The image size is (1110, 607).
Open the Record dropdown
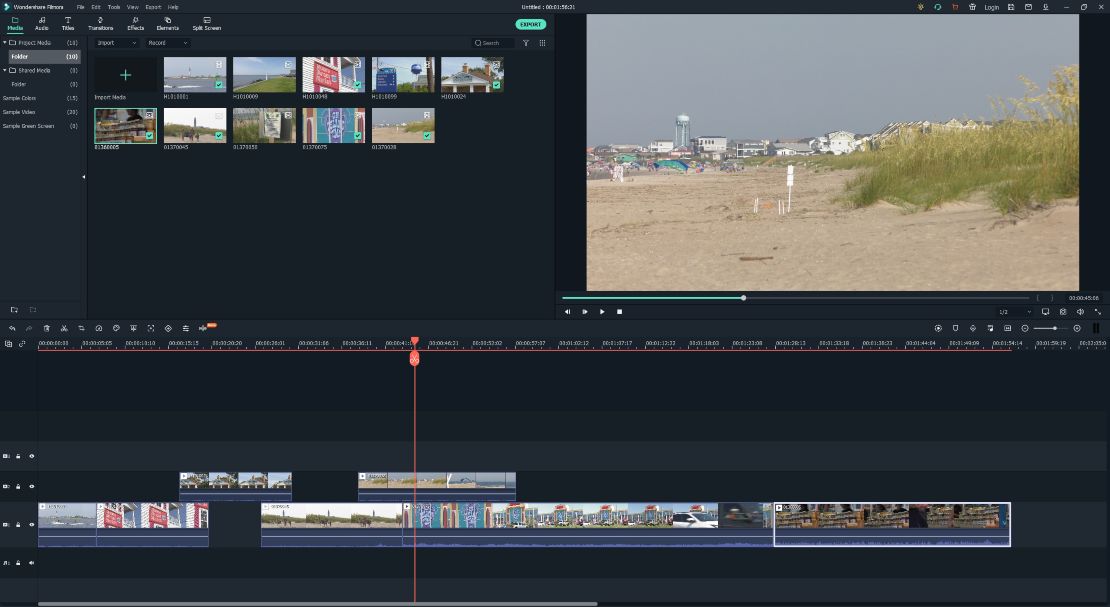point(167,43)
